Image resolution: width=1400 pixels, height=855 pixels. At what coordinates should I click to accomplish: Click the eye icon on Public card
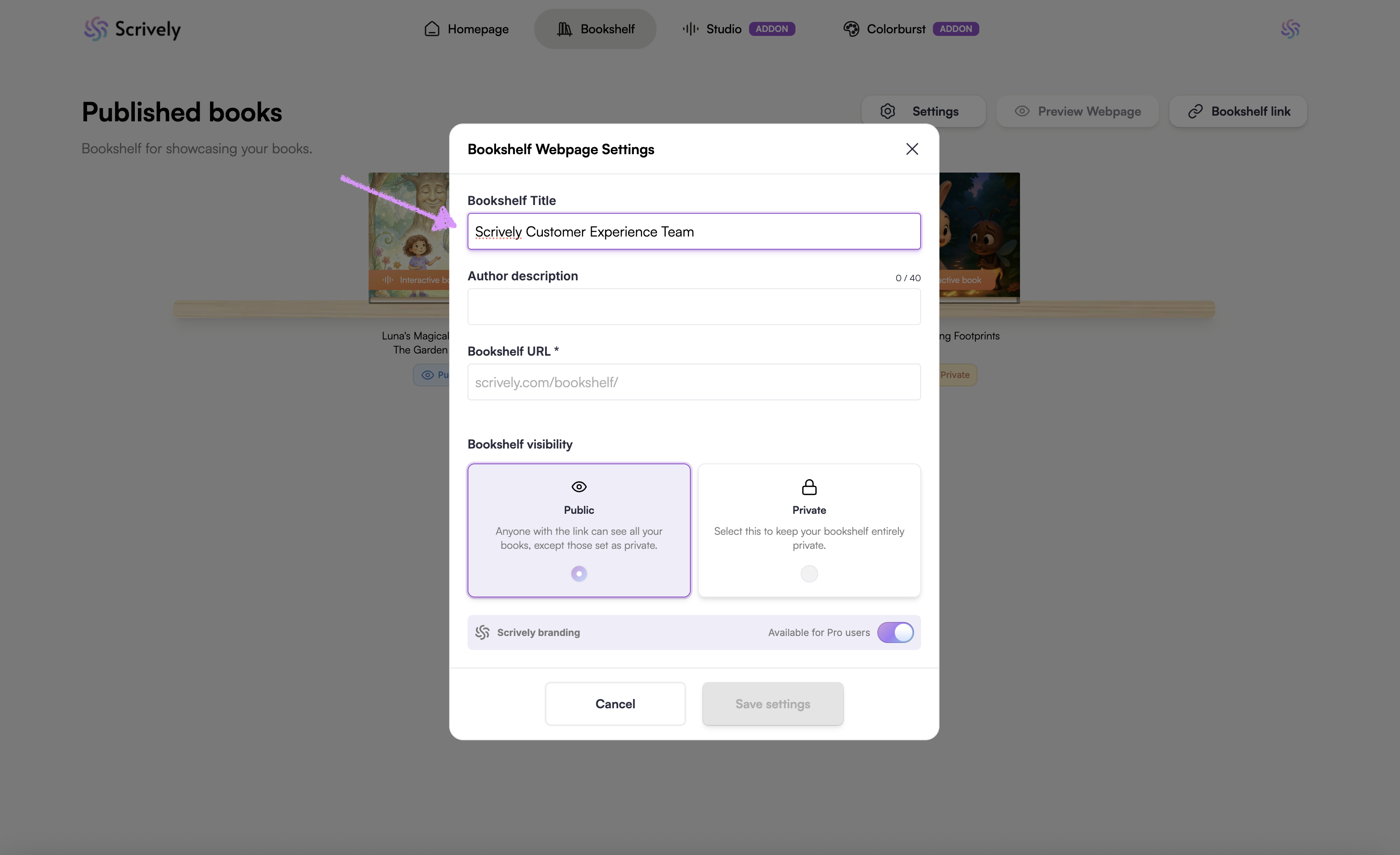[x=578, y=487]
